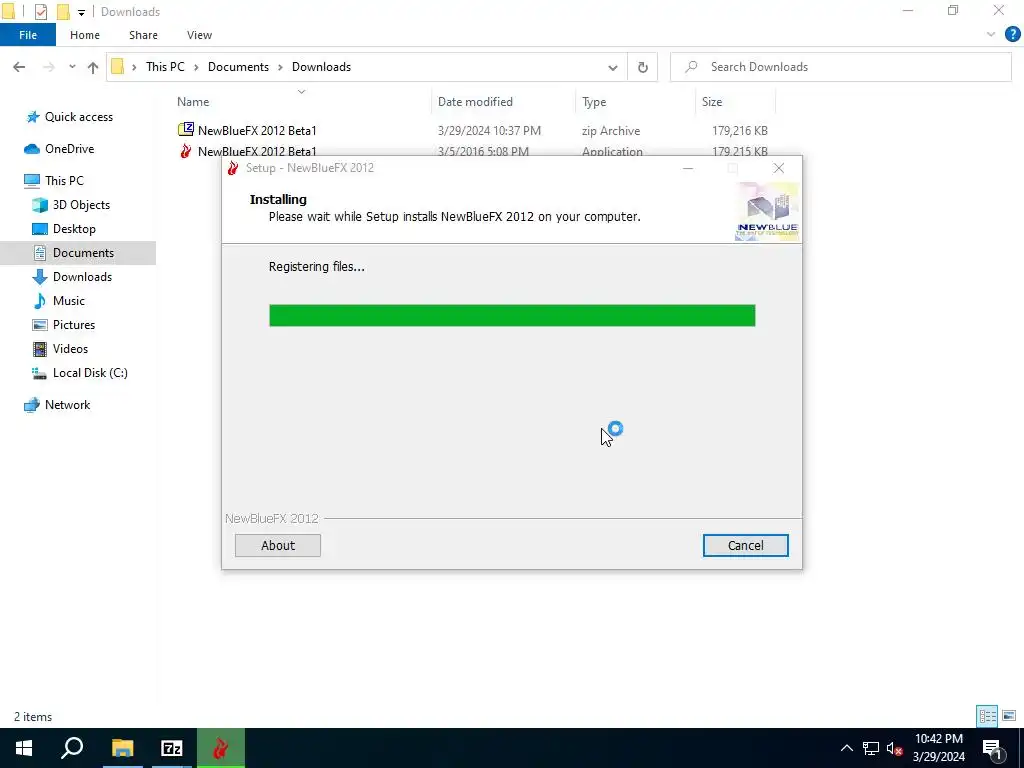Show hidden system tray icons
The image size is (1024, 768).
tap(846, 748)
